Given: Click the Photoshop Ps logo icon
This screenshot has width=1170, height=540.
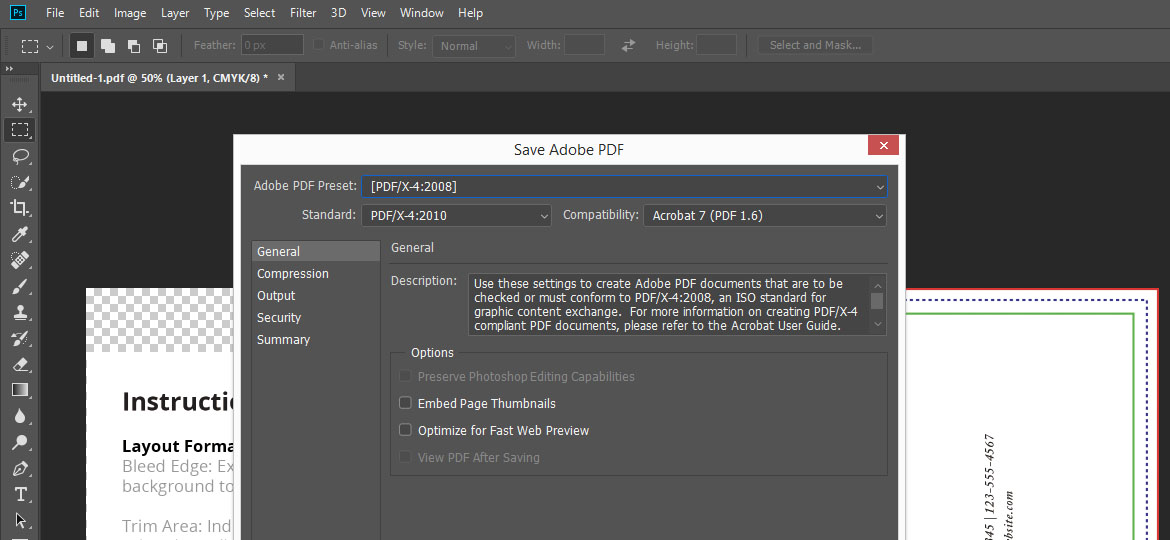Looking at the screenshot, I should click(x=18, y=13).
